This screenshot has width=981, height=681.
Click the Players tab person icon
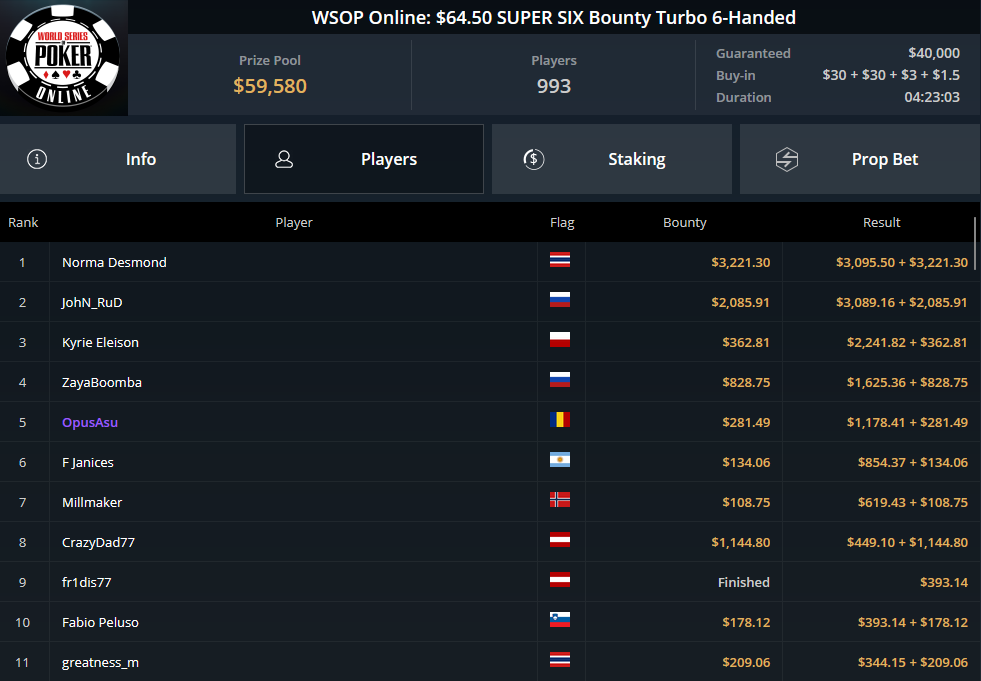pyautogui.click(x=284, y=159)
